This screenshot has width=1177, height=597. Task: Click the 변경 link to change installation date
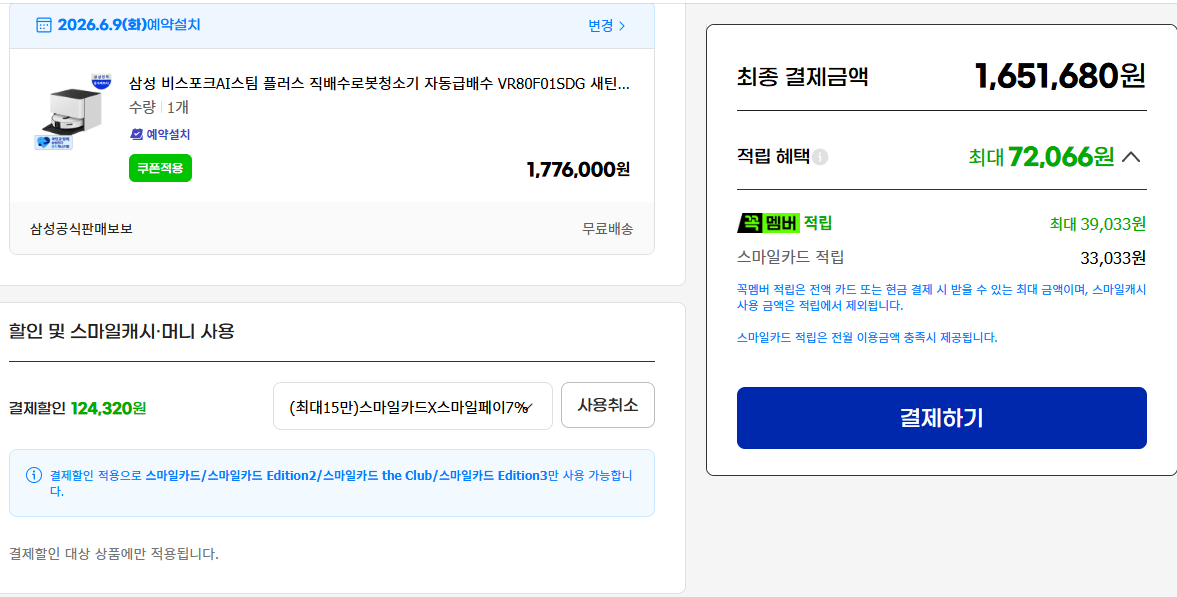(607, 26)
